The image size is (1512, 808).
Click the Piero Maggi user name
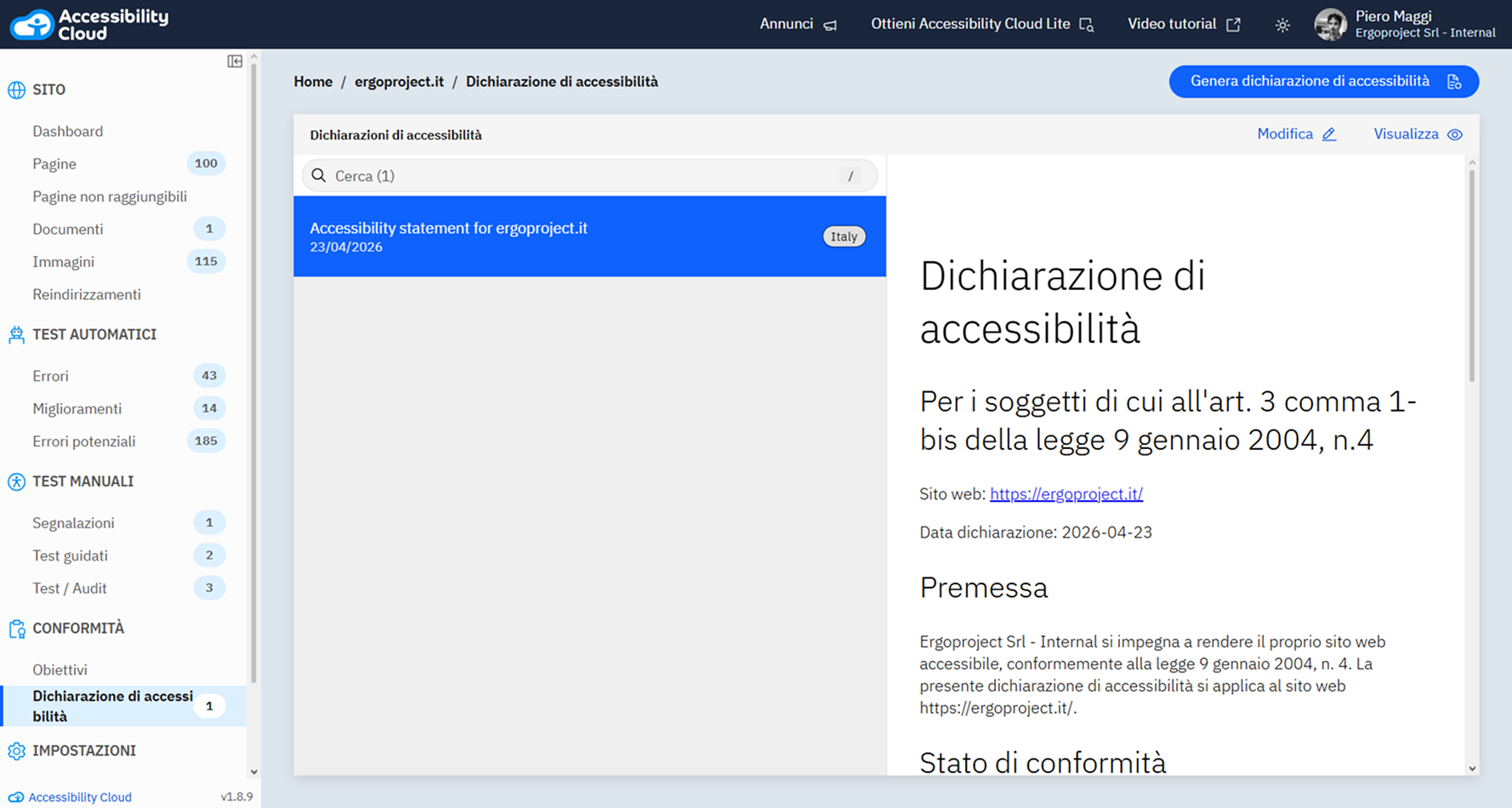[x=1393, y=16]
